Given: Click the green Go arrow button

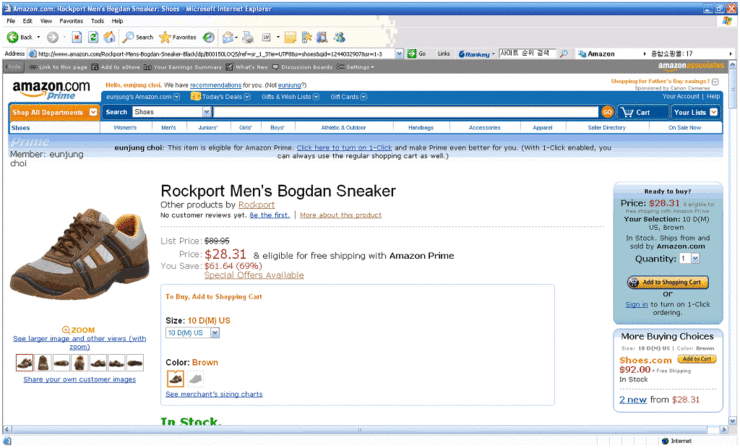Looking at the screenshot, I should [x=412, y=53].
